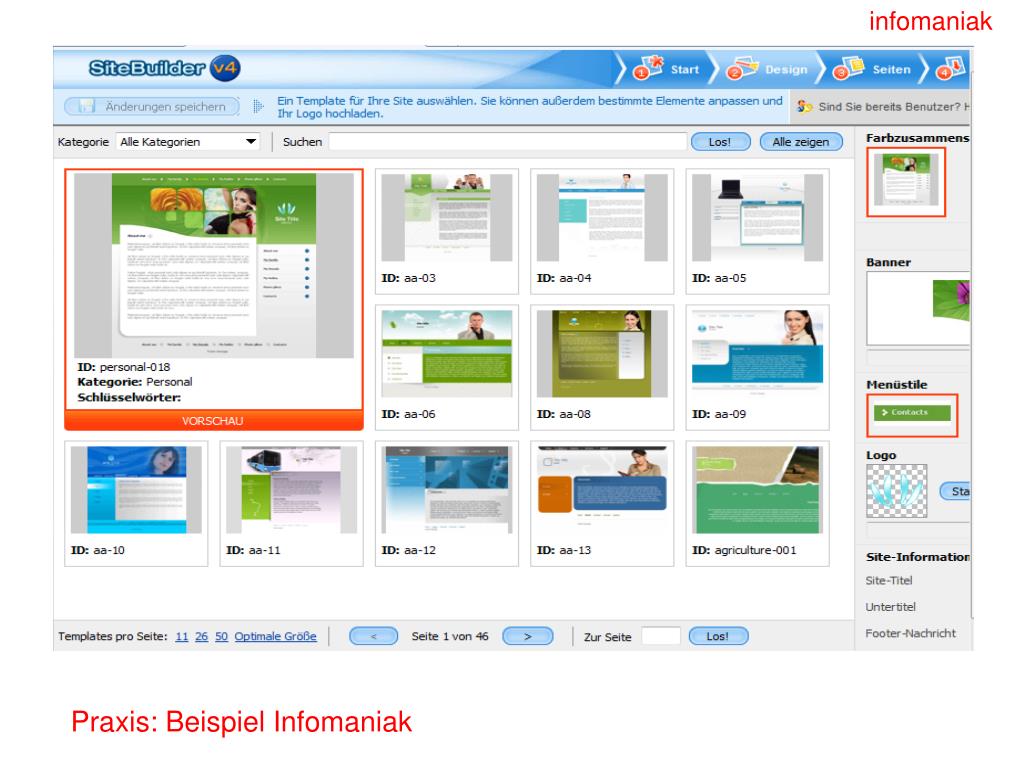Select the green Farbzusammenstellung color scheme
The height and width of the screenshot is (768, 1024).
906,182
